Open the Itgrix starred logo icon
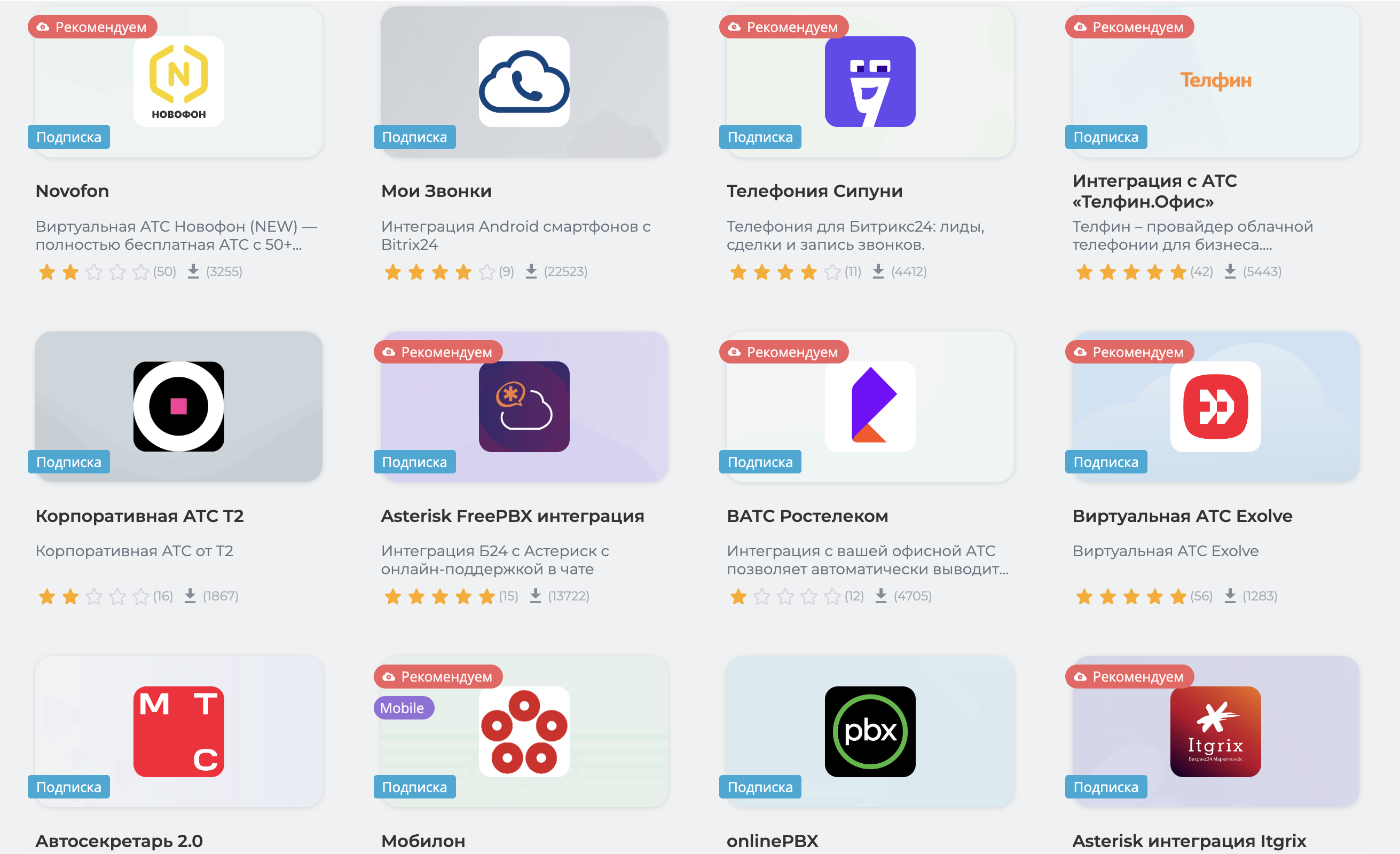This screenshot has height=854, width=1400. pos(1215,731)
